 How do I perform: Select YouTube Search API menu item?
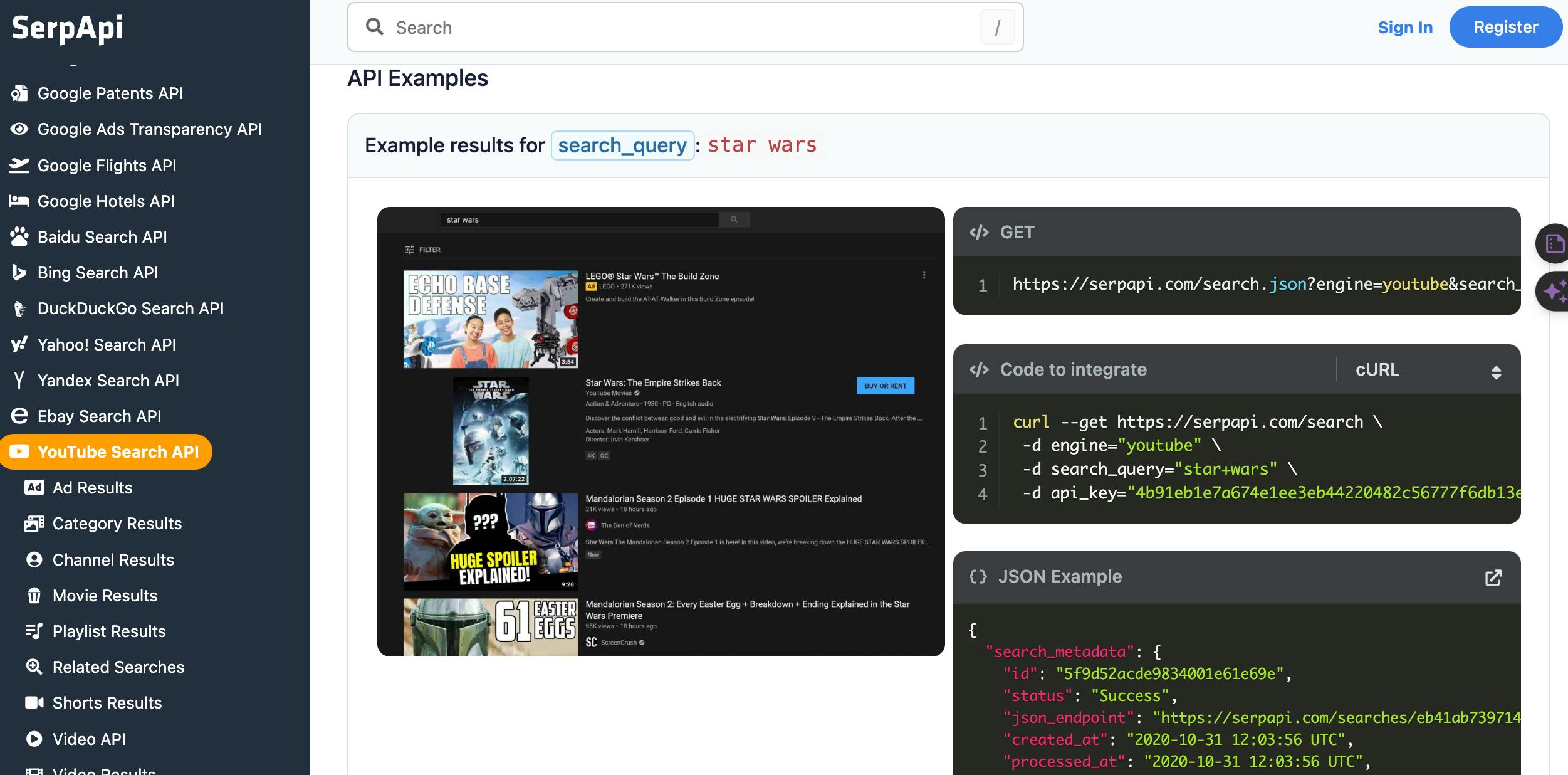tap(106, 452)
